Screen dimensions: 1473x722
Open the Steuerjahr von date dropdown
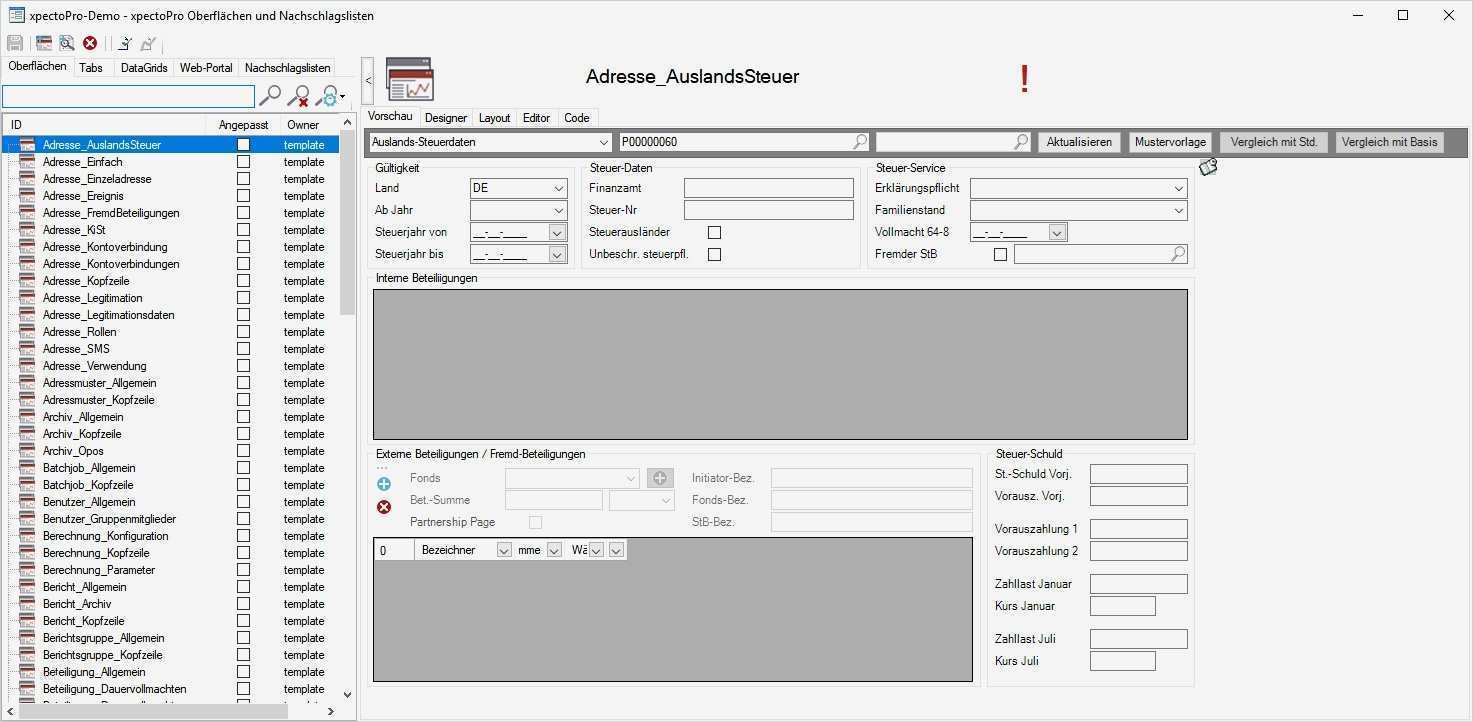(x=558, y=232)
